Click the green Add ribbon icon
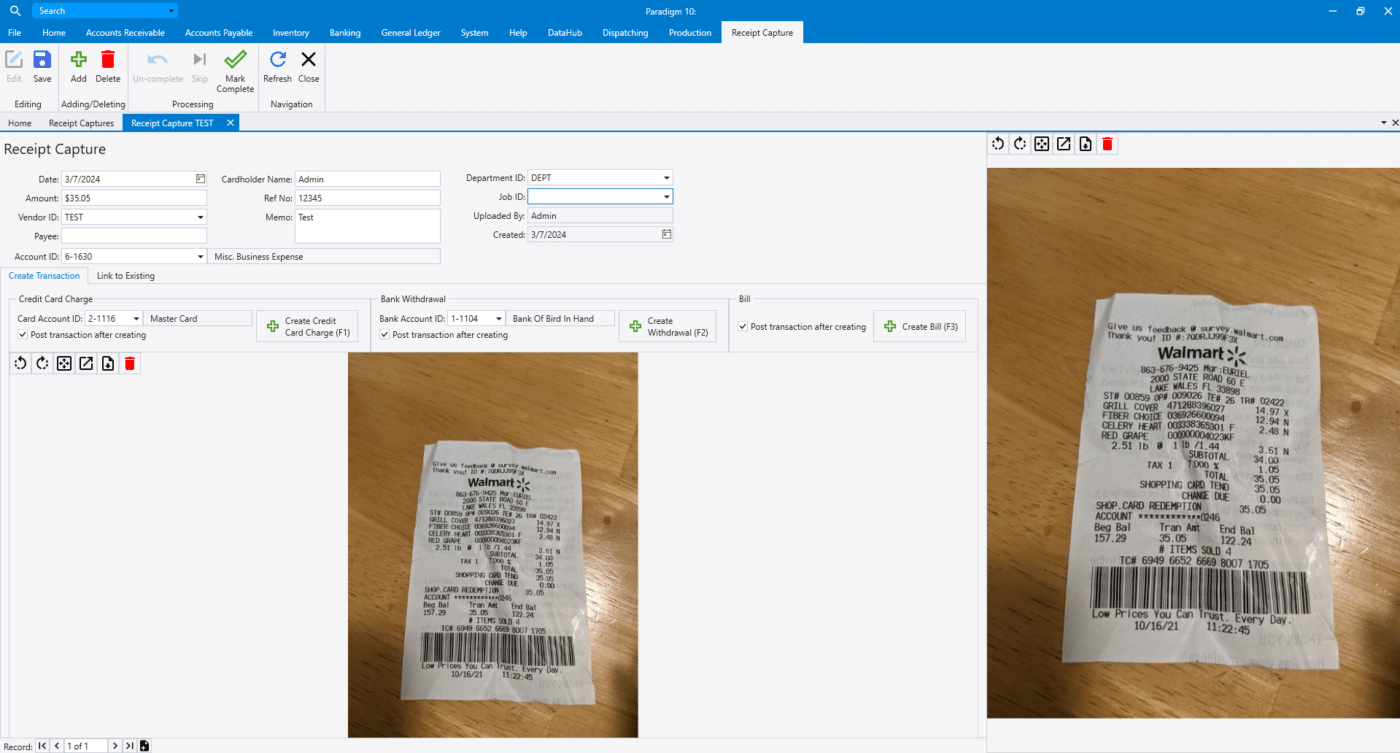The image size is (1400, 753). [x=78, y=60]
